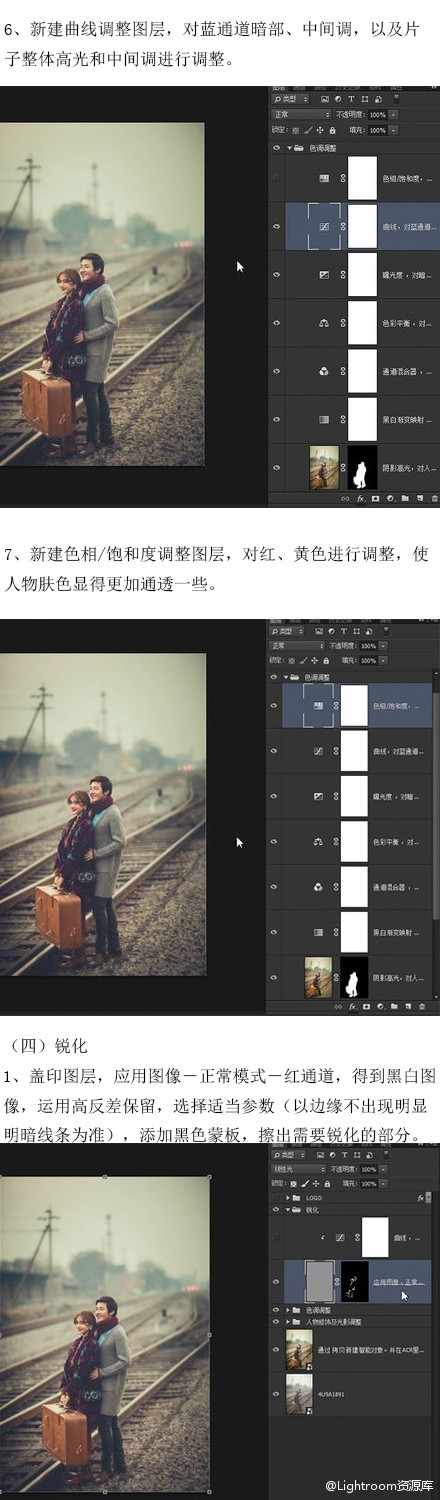440x1500 pixels.
Task: Click Lock all padlock in step 6 panel
Action: pyautogui.click(x=332, y=130)
